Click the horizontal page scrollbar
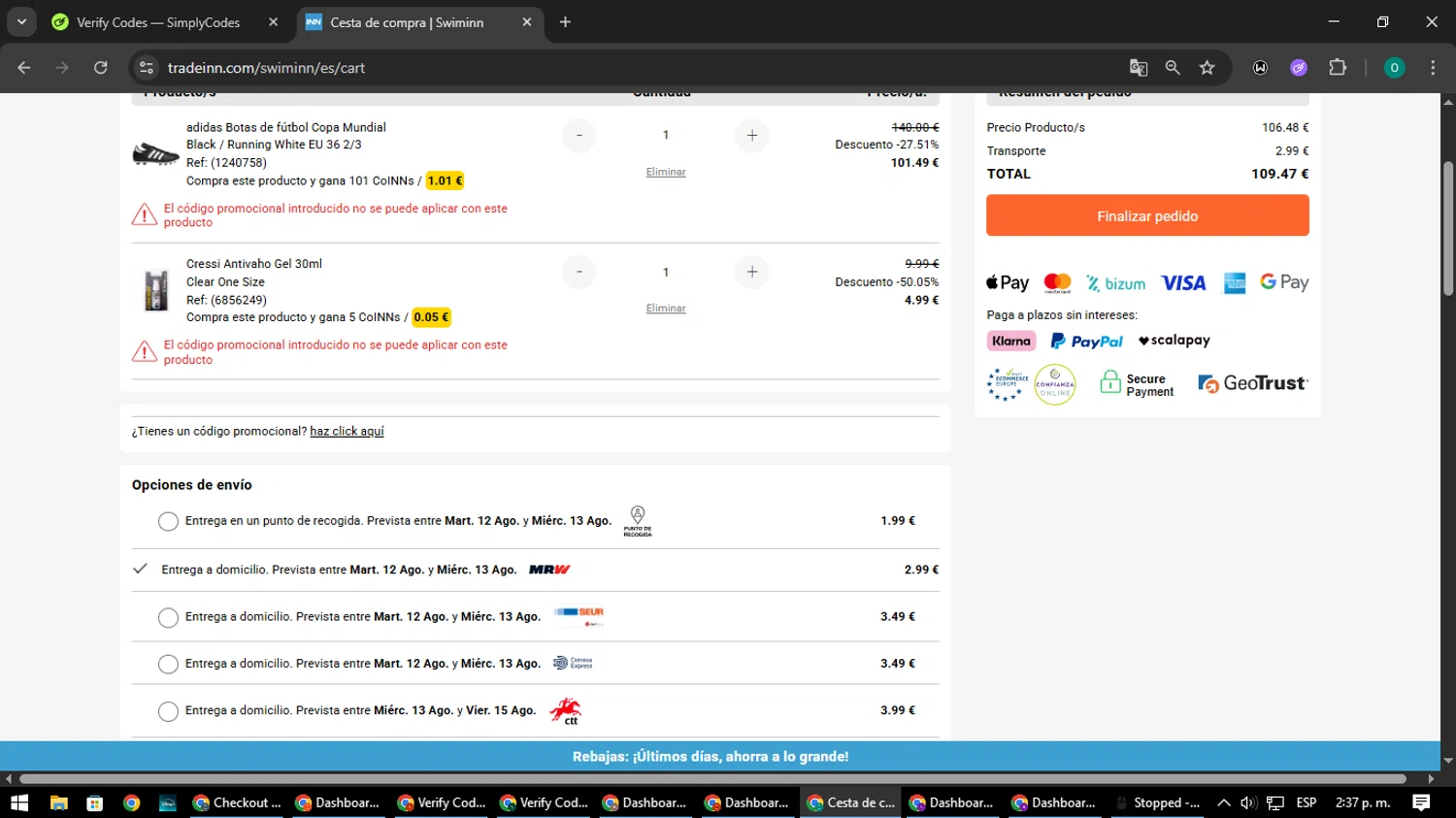Viewport: 1456px width, 818px height. (712, 778)
